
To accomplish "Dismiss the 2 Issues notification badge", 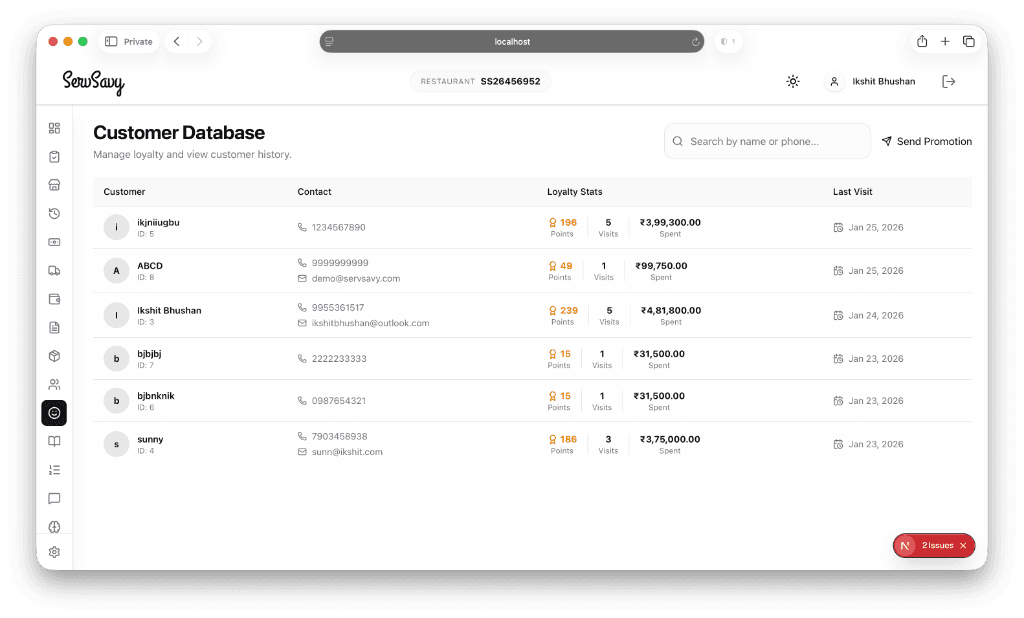I will tap(963, 545).
